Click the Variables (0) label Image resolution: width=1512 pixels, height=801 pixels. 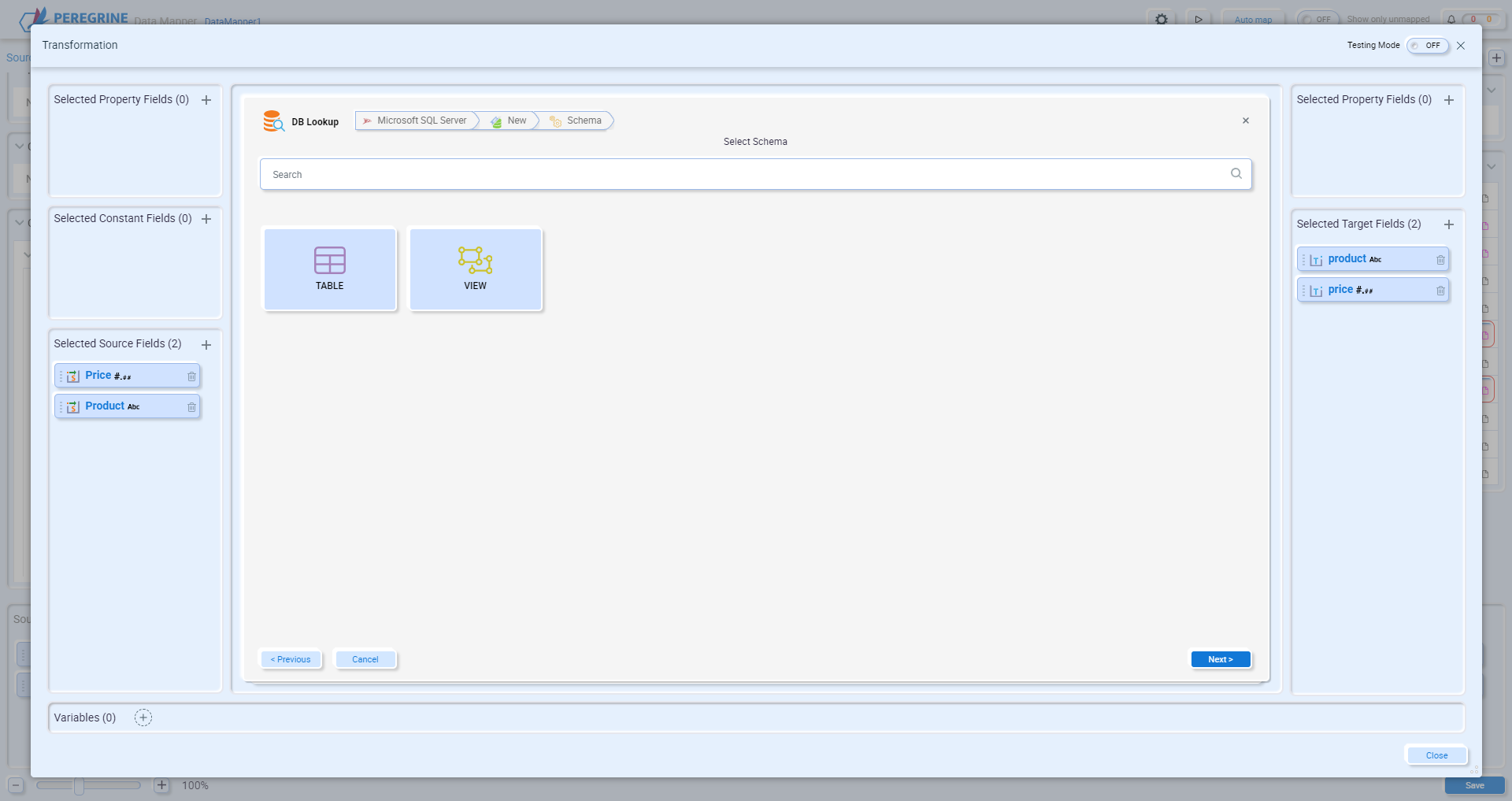click(85, 718)
